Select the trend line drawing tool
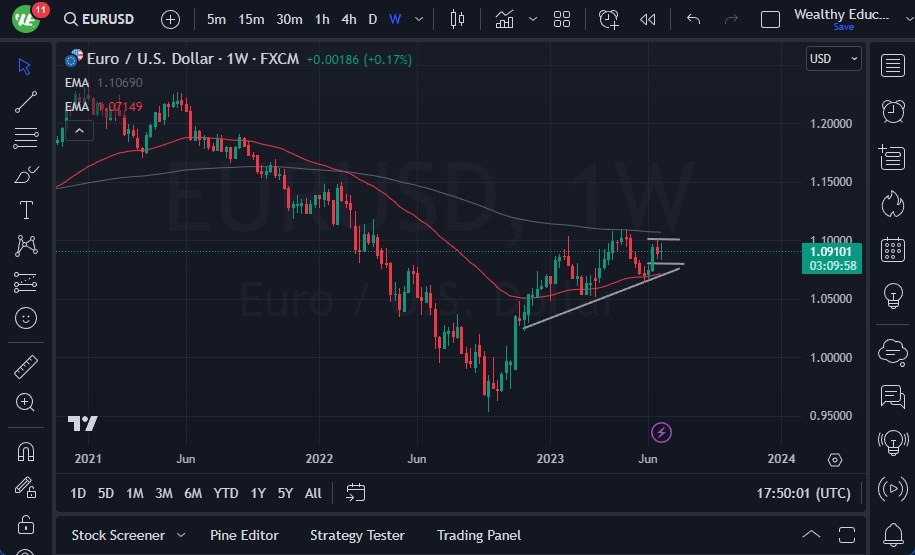The height and width of the screenshot is (555, 915). pyautogui.click(x=26, y=101)
